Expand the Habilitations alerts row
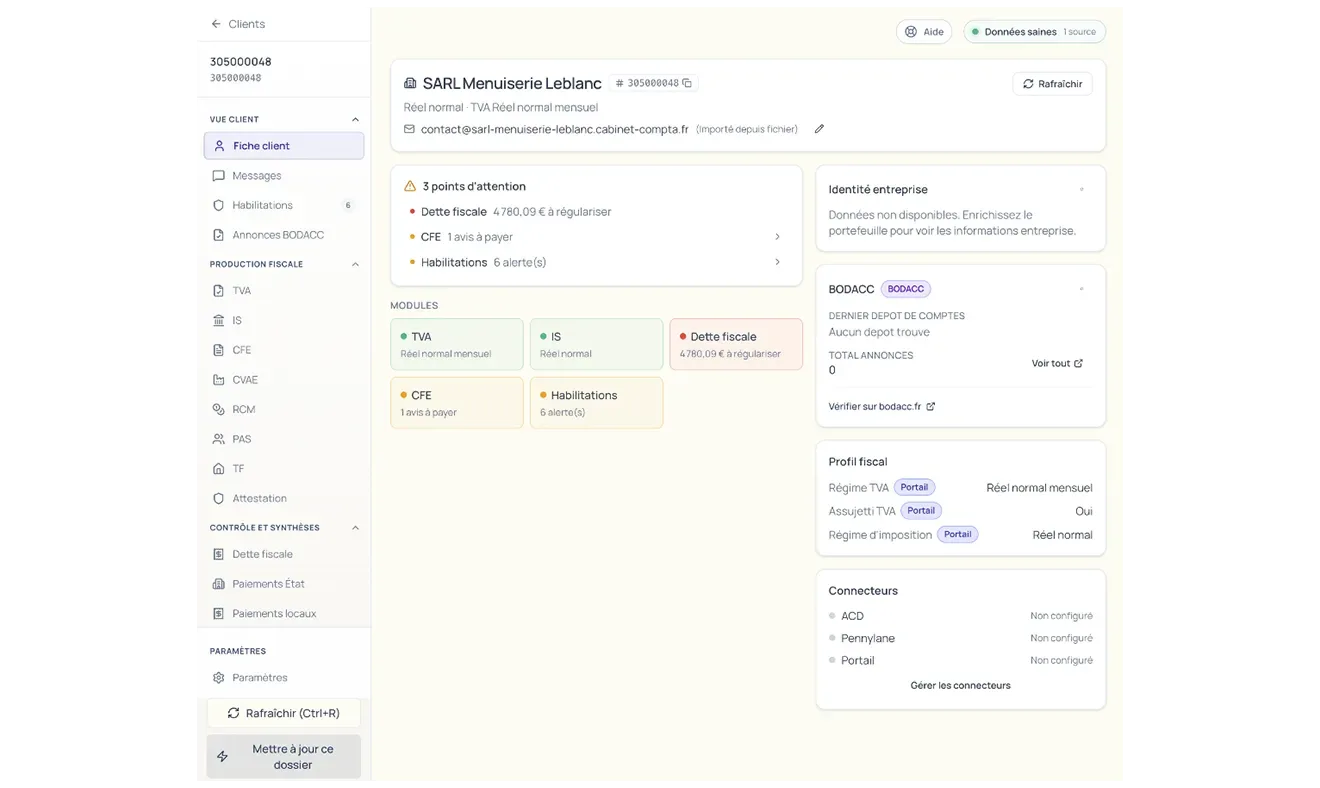1320x788 pixels. pyautogui.click(x=596, y=262)
